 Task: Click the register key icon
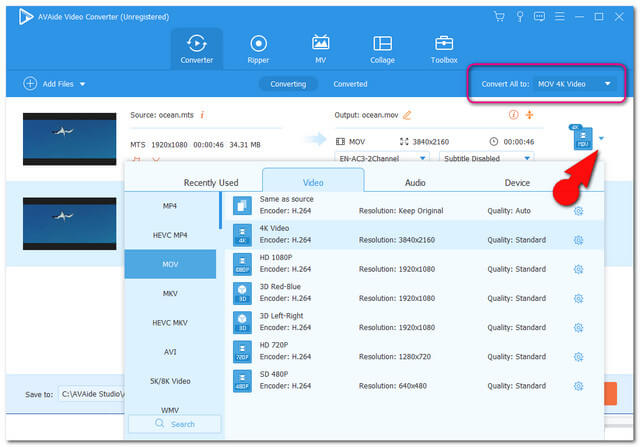[520, 16]
